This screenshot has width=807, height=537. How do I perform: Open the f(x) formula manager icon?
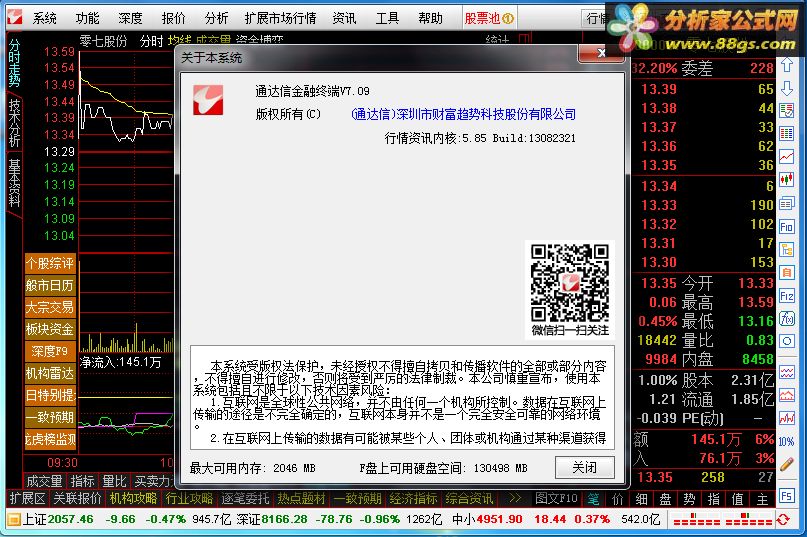[x=786, y=319]
